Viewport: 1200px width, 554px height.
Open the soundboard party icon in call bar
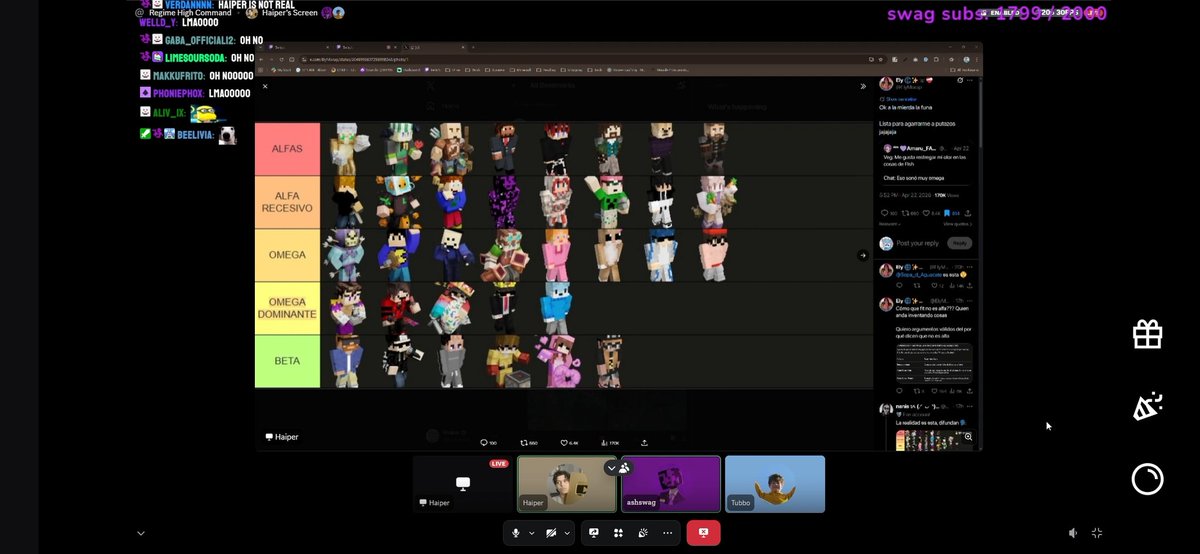(x=642, y=533)
